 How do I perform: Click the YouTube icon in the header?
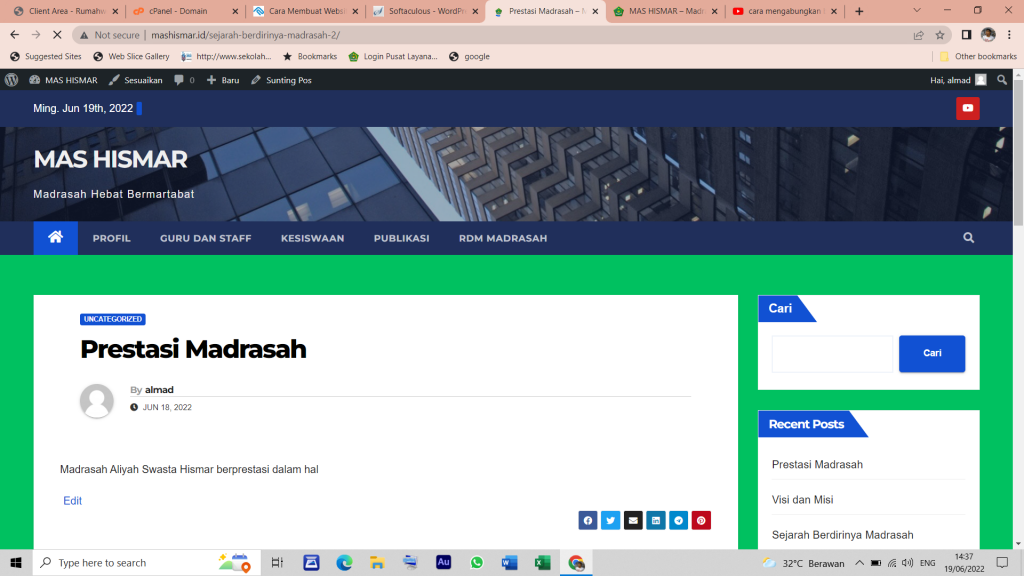[967, 108]
